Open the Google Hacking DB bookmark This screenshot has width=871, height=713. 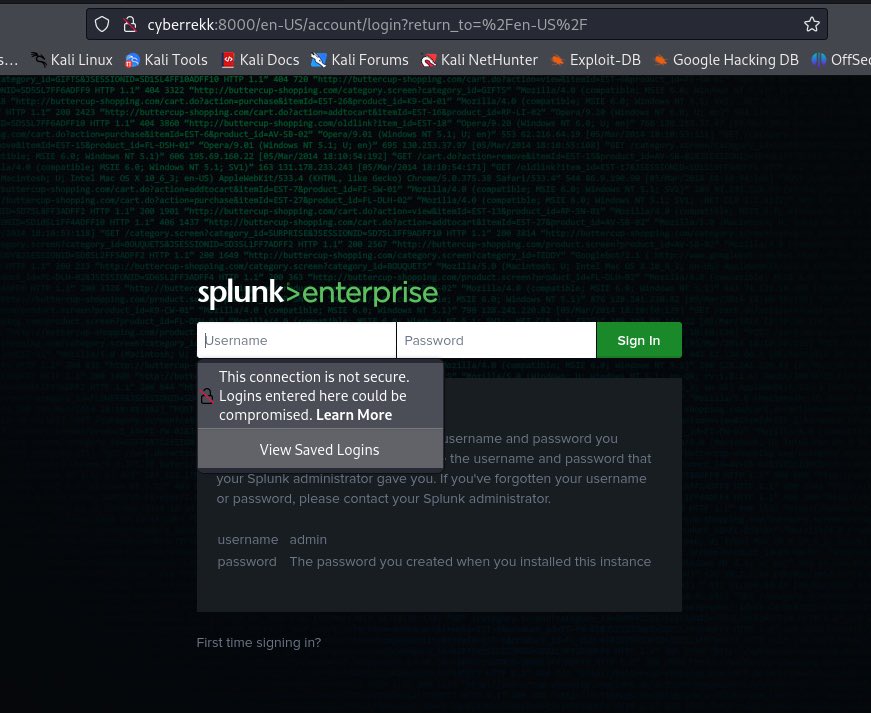coord(725,60)
